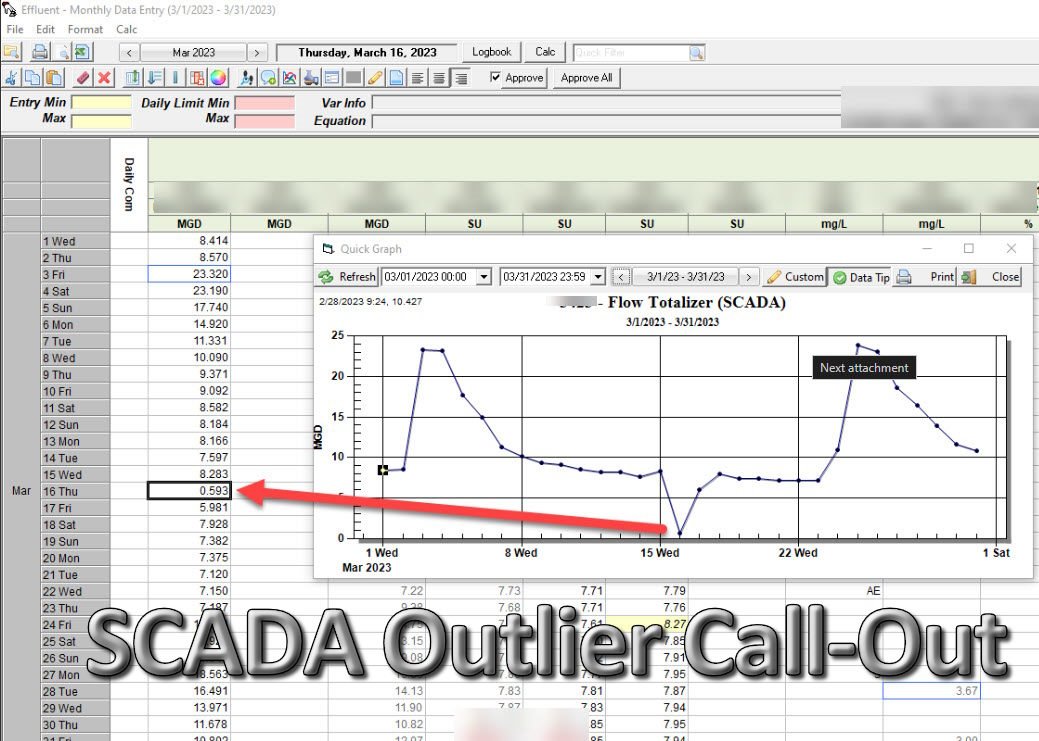Viewport: 1039px width, 741px height.
Task: Click the cut scissors icon
Action: click(11, 78)
